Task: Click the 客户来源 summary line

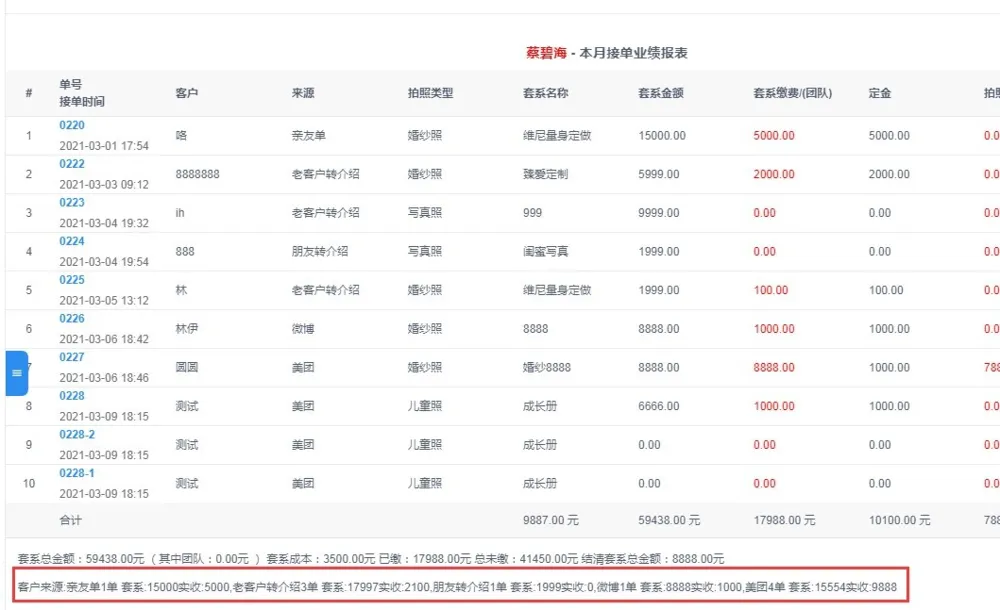Action: pyautogui.click(x=457, y=587)
